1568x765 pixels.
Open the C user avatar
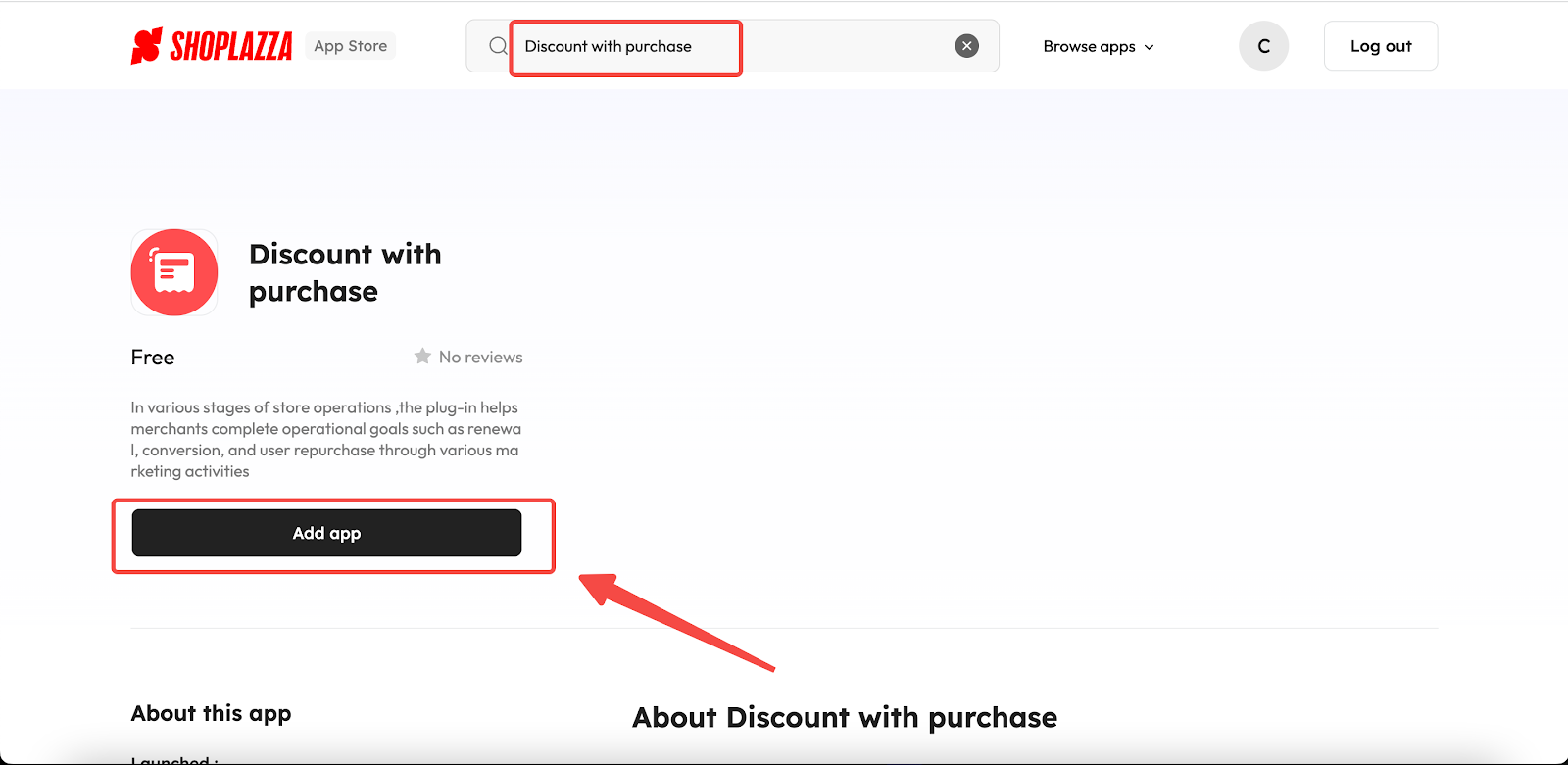[x=1263, y=46]
